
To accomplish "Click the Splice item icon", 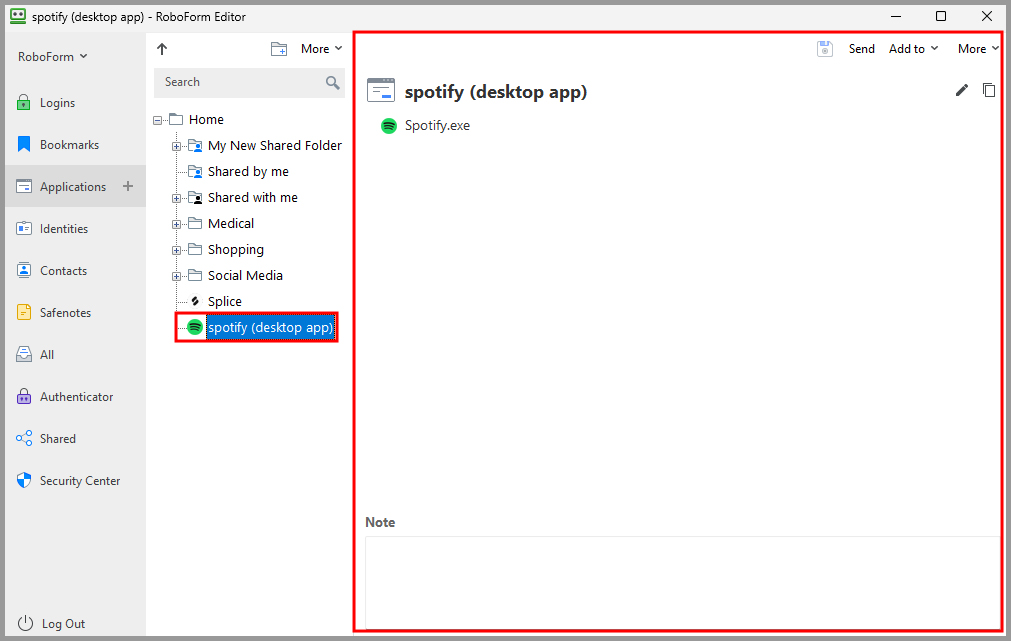I will 195,301.
